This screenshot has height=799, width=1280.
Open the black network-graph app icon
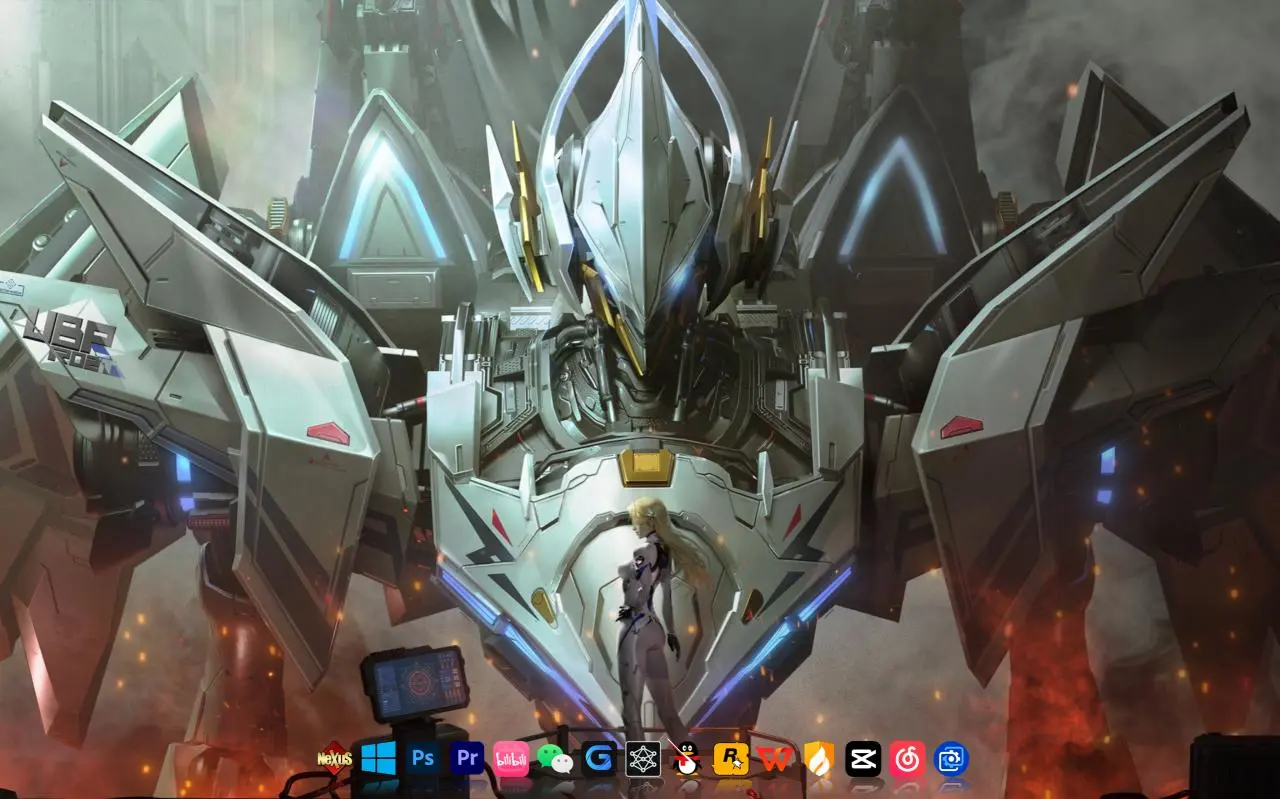(x=643, y=759)
